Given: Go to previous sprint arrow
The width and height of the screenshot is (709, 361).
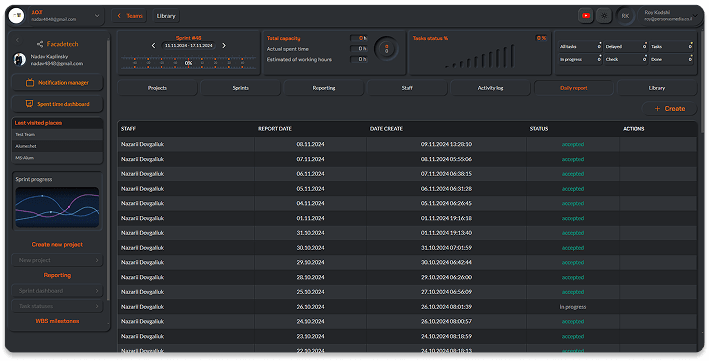Looking at the screenshot, I should coord(153,45).
